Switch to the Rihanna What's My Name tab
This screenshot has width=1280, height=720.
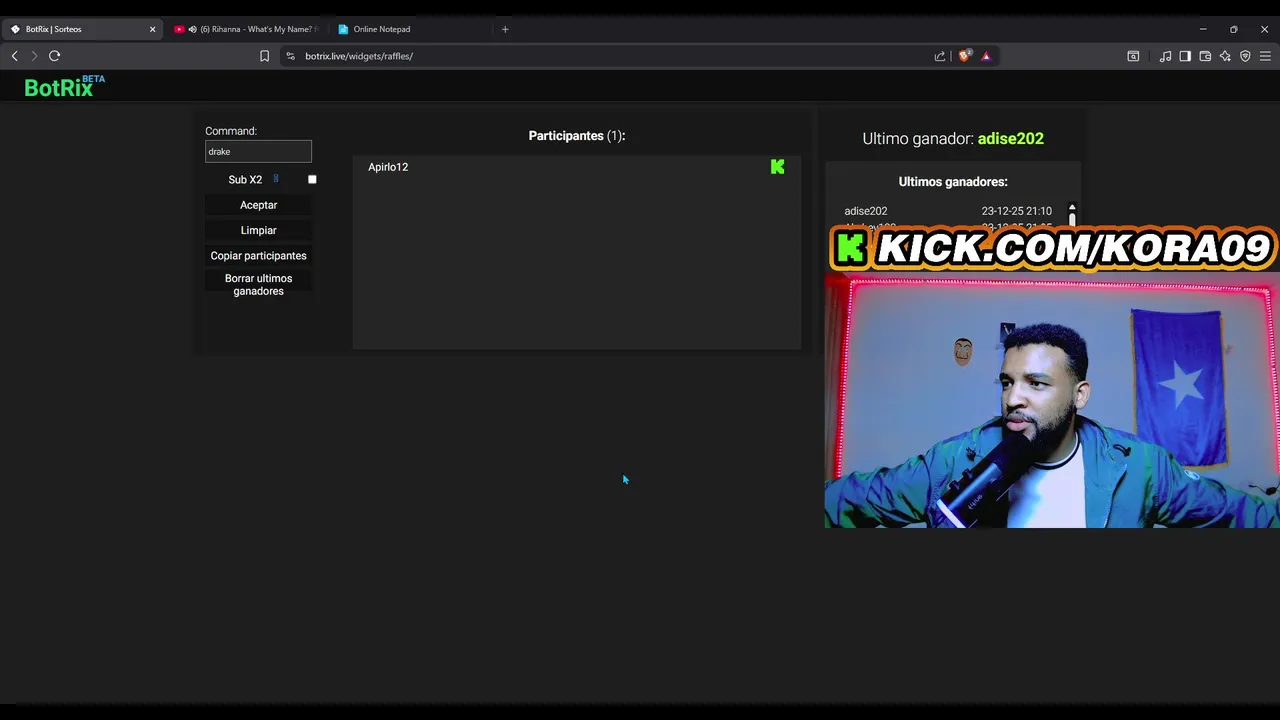[x=247, y=29]
